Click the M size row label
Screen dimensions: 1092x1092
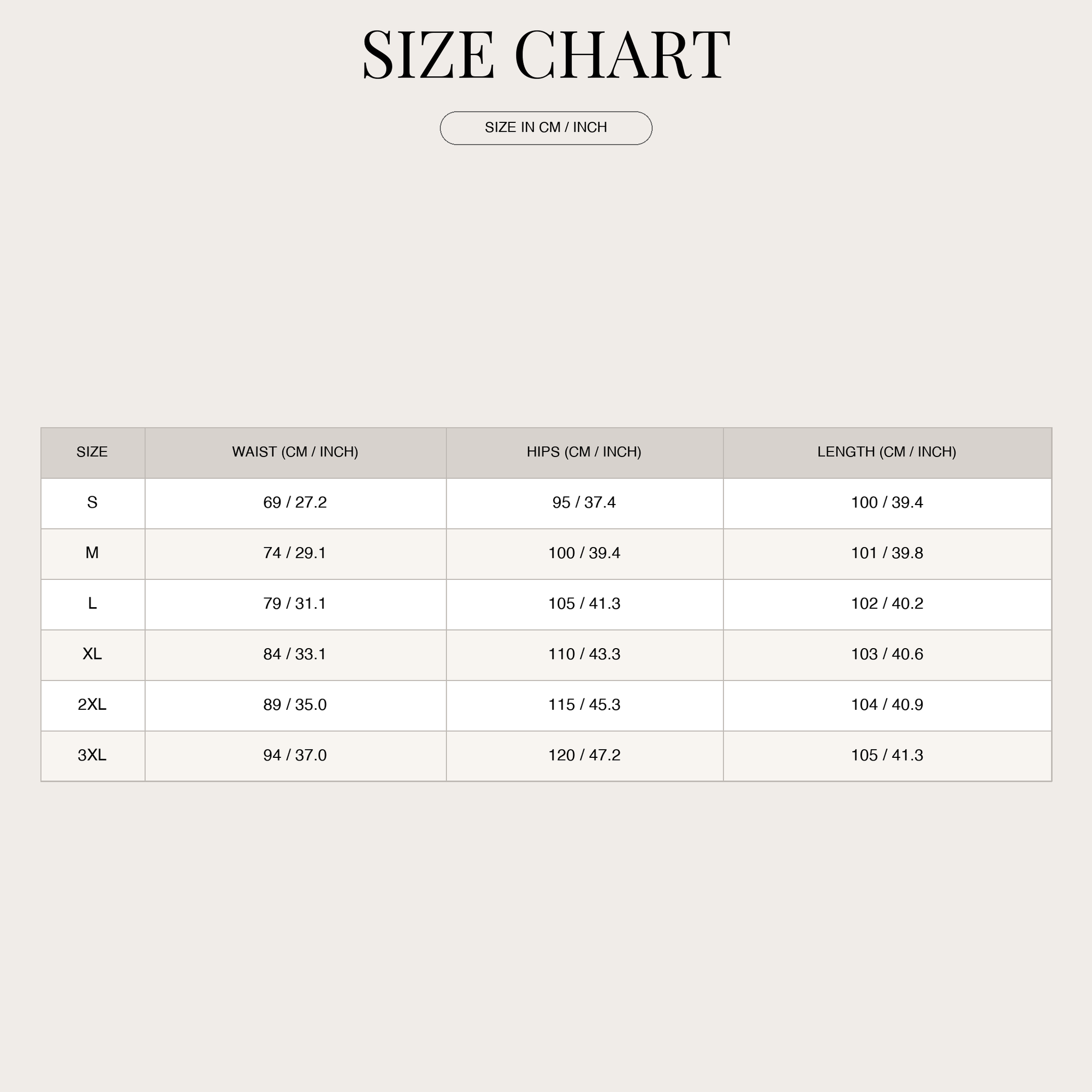click(93, 553)
